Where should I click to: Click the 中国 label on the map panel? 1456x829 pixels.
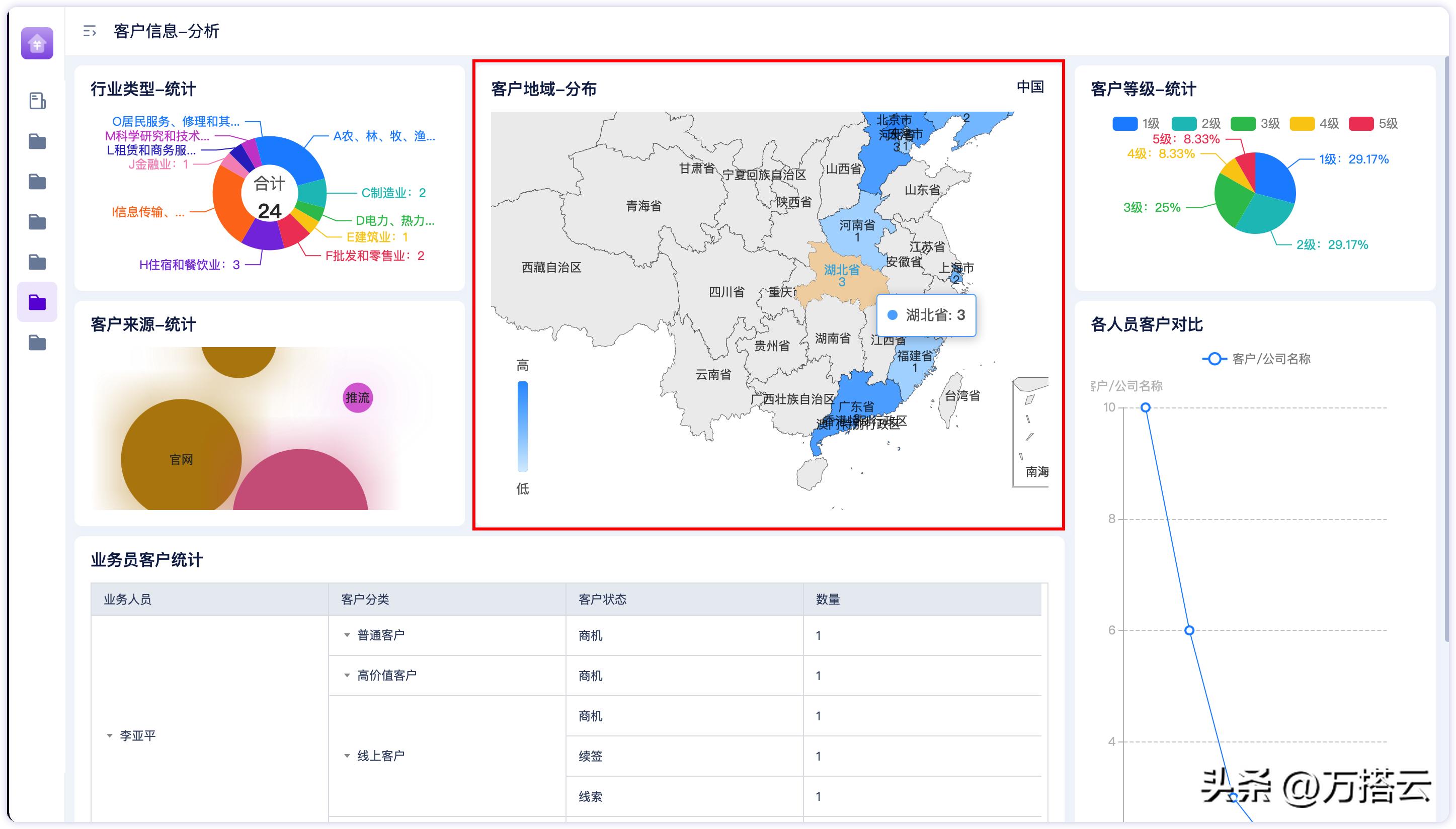click(x=1031, y=87)
